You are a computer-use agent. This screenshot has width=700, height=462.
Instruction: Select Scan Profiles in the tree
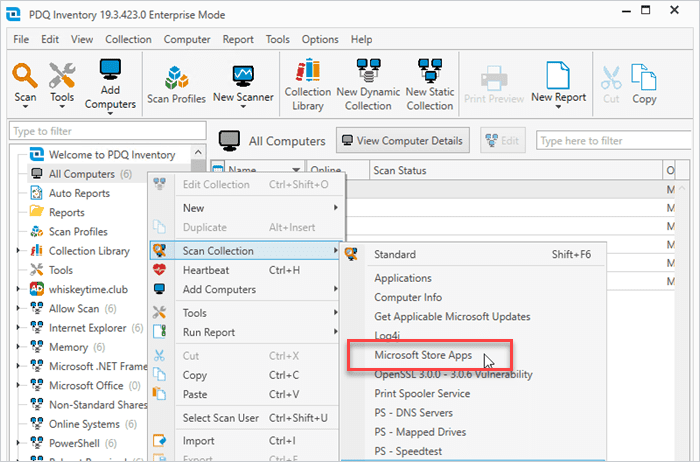78,231
